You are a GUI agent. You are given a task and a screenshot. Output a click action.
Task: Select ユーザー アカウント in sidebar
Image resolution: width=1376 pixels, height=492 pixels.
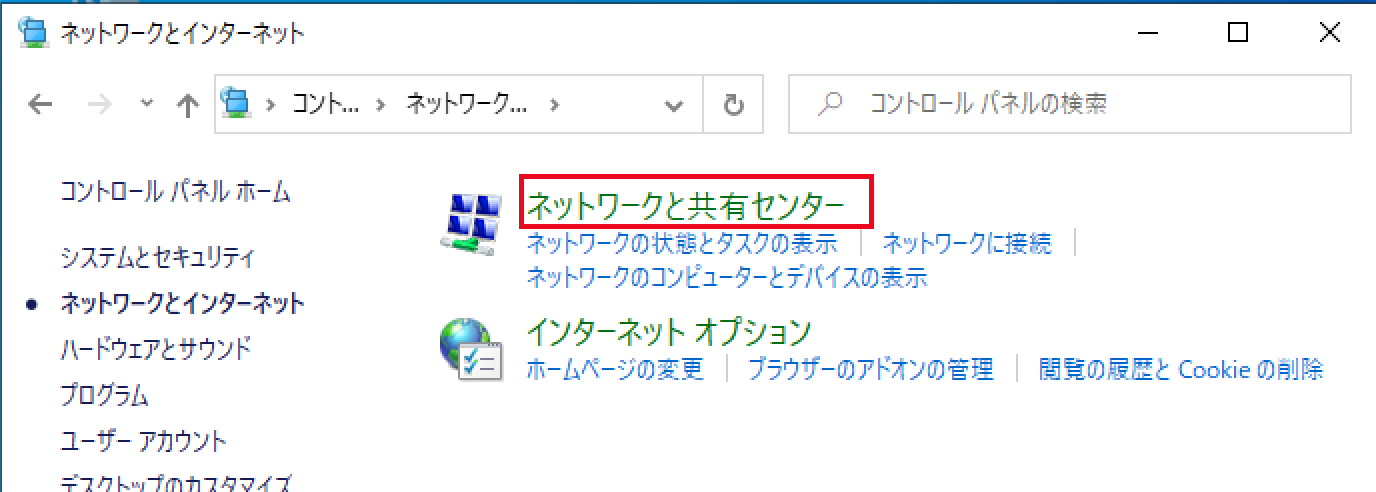point(144,441)
